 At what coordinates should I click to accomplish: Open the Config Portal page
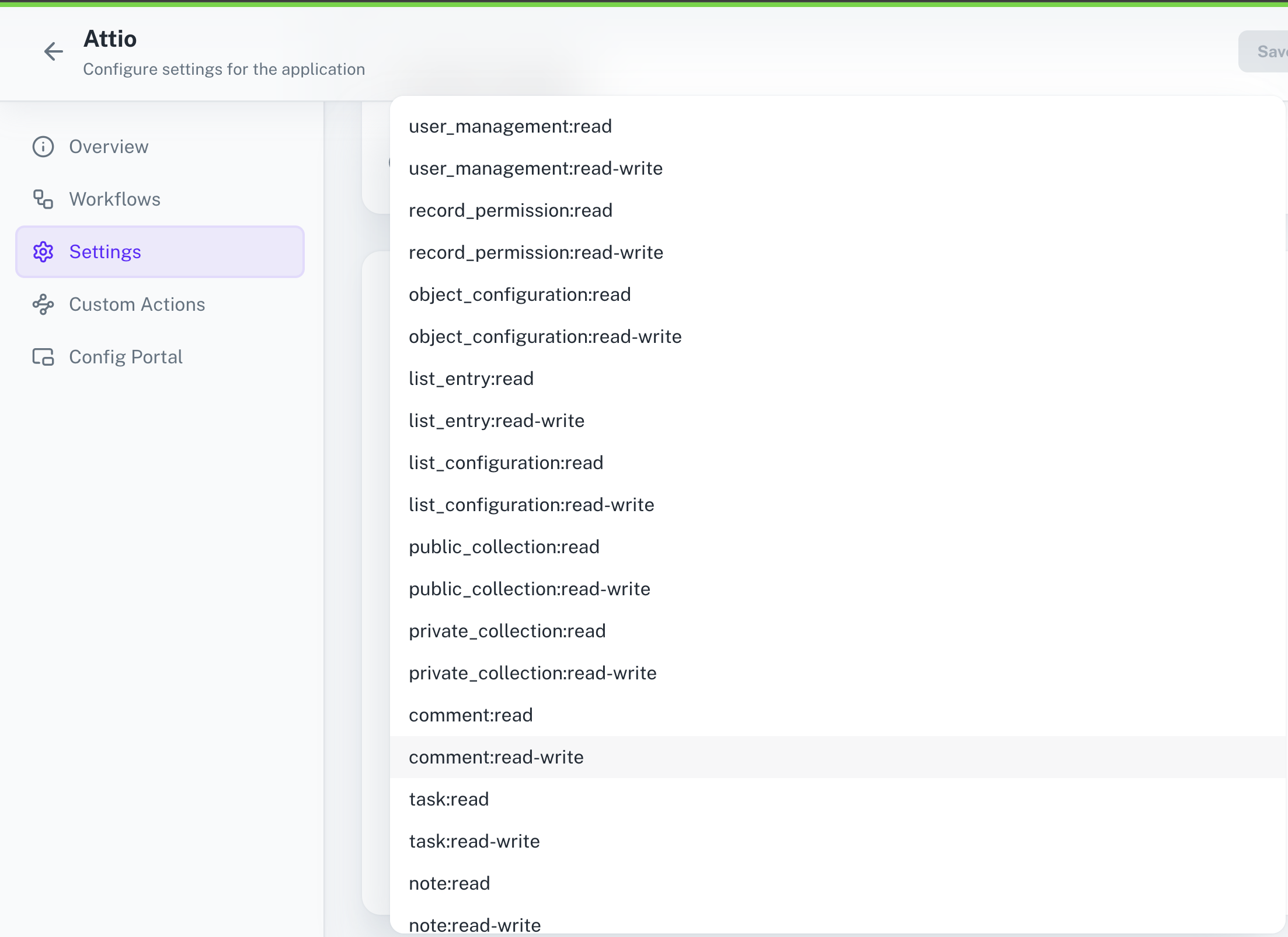(x=126, y=356)
